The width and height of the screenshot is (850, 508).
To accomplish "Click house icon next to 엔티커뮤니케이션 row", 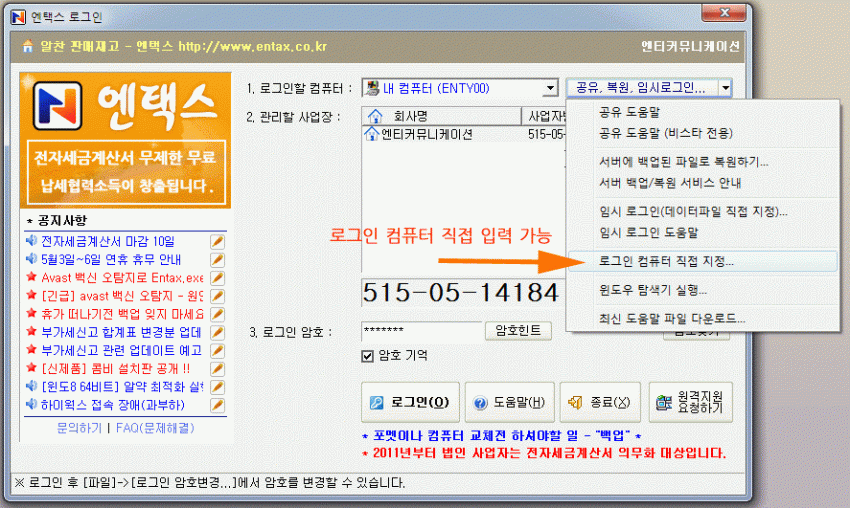I will (371, 133).
